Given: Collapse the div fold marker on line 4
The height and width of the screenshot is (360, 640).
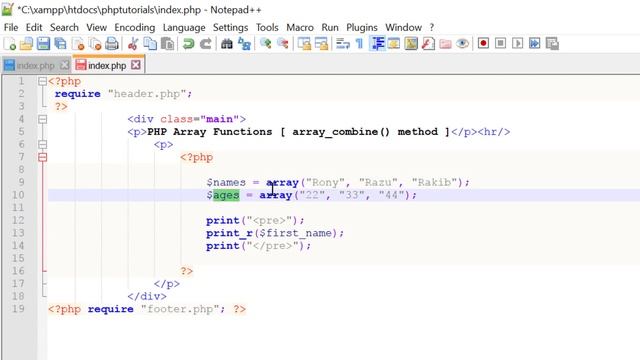Looking at the screenshot, I should (x=42, y=119).
